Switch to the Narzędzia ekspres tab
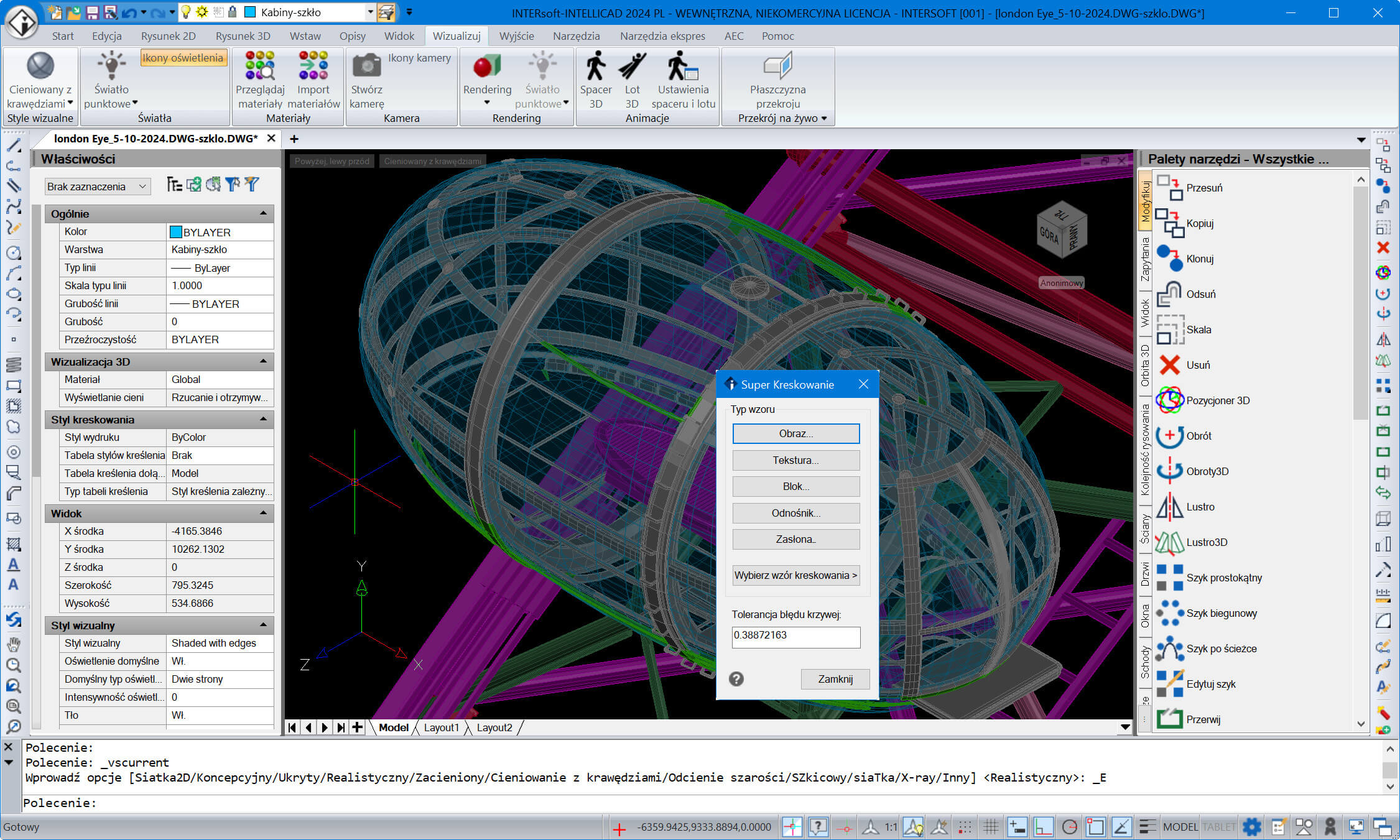This screenshot has height=840, width=1400. [662, 36]
